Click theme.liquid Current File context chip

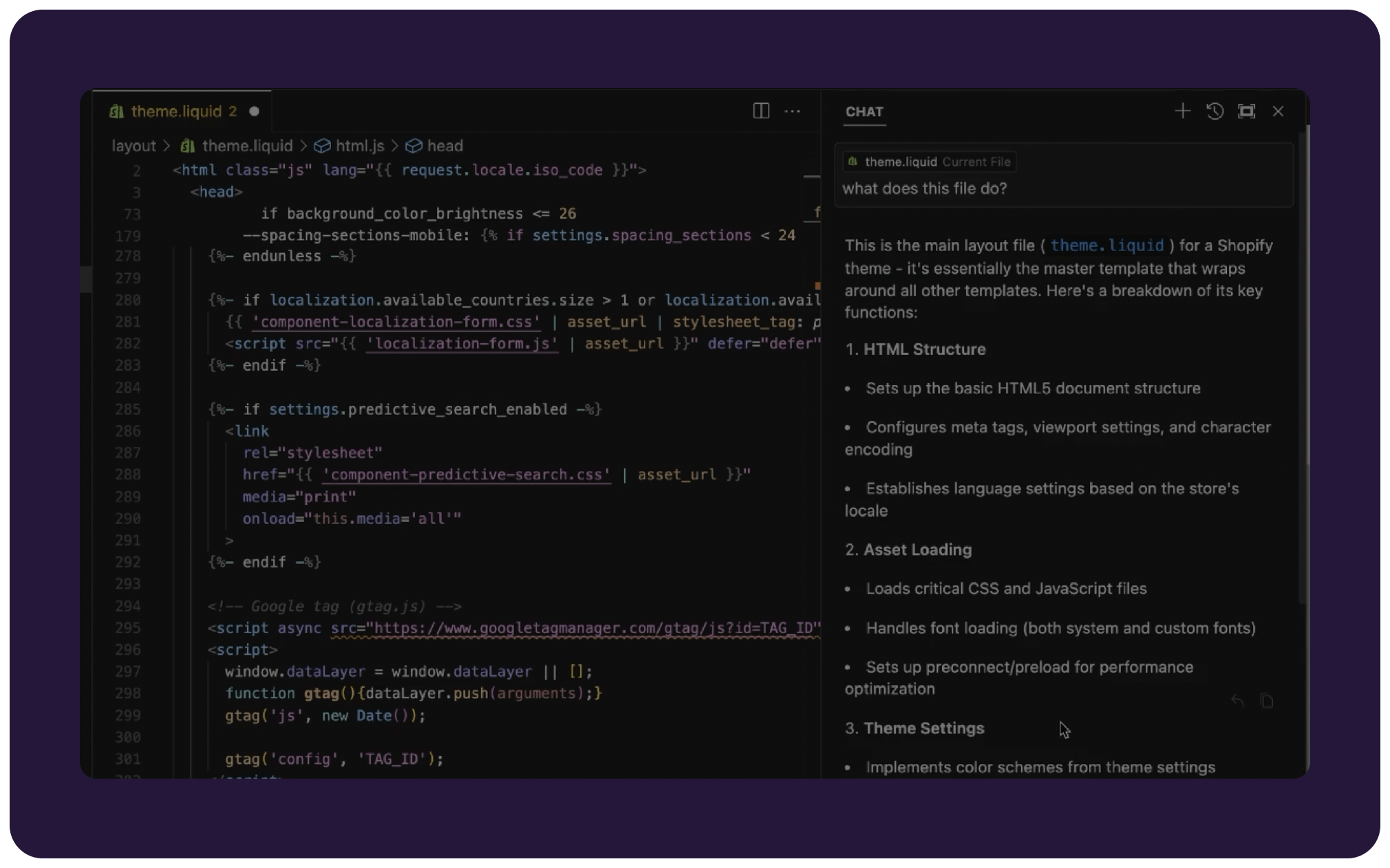(929, 162)
